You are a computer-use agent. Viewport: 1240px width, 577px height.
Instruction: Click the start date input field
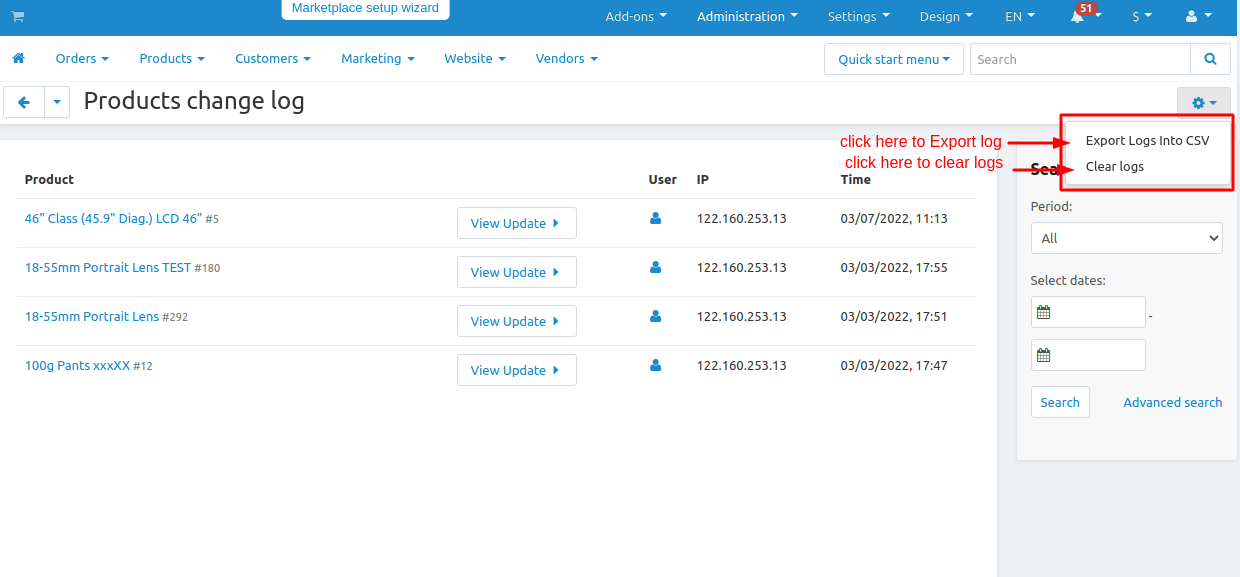[1088, 312]
